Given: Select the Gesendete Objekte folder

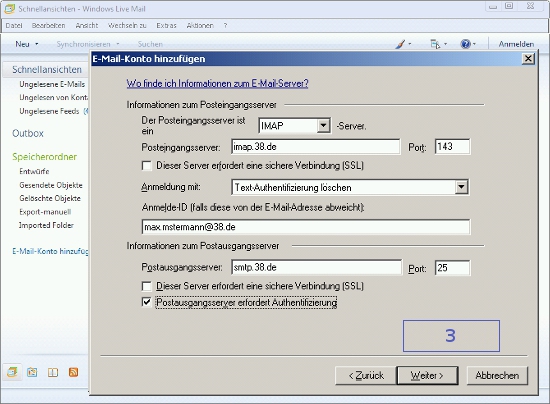Looking at the screenshot, I should [x=51, y=185].
